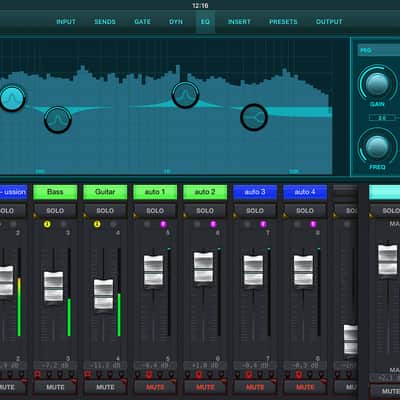Solo the auto 1 channel
This screenshot has width=400, height=400.
click(x=155, y=211)
